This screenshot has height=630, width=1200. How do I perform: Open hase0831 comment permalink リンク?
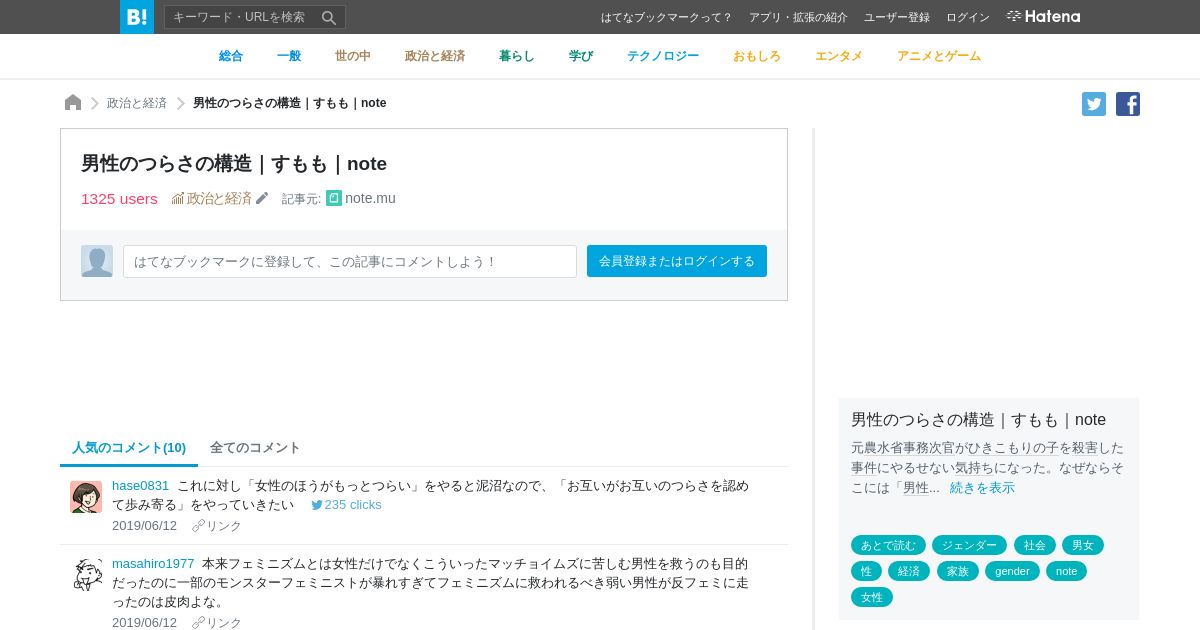click(217, 526)
